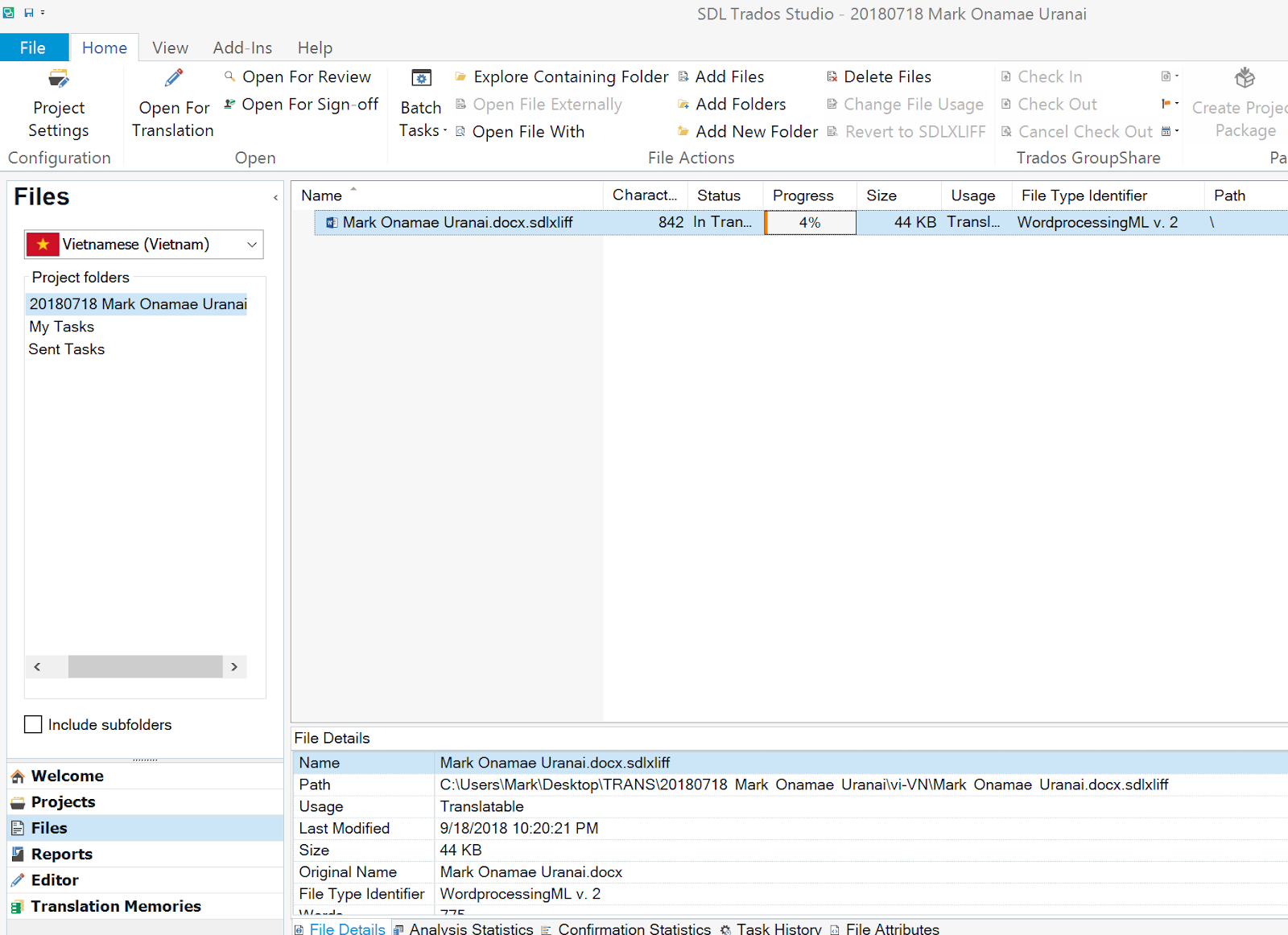Click the file Path value in File Details
Viewport: 1288px width, 935px height.
(x=804, y=785)
